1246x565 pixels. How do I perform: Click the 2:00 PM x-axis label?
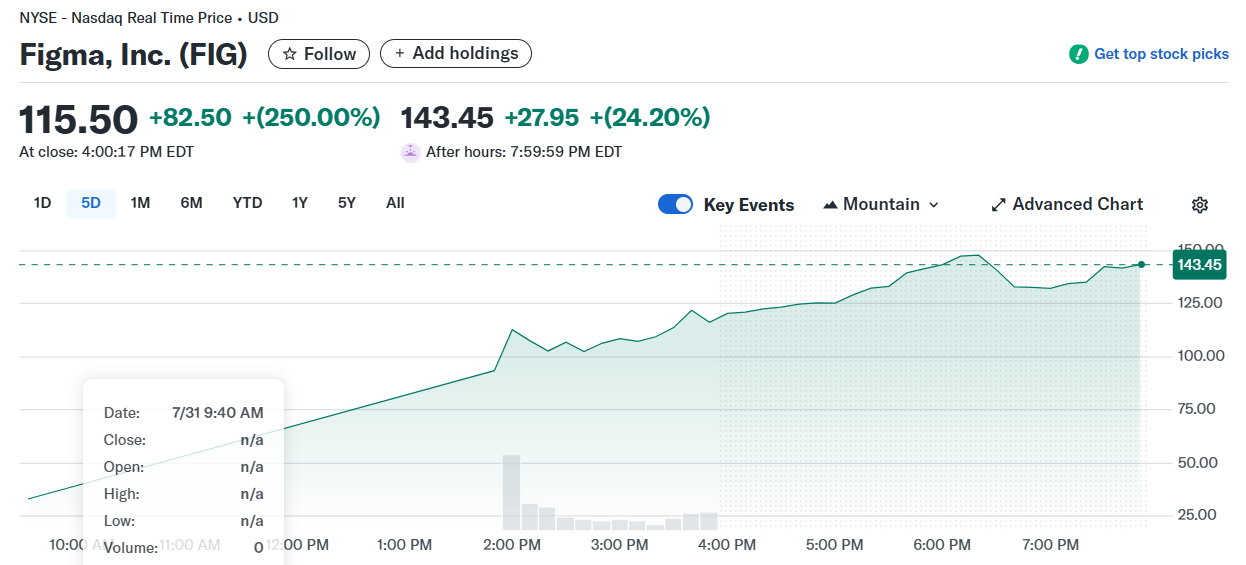click(512, 545)
